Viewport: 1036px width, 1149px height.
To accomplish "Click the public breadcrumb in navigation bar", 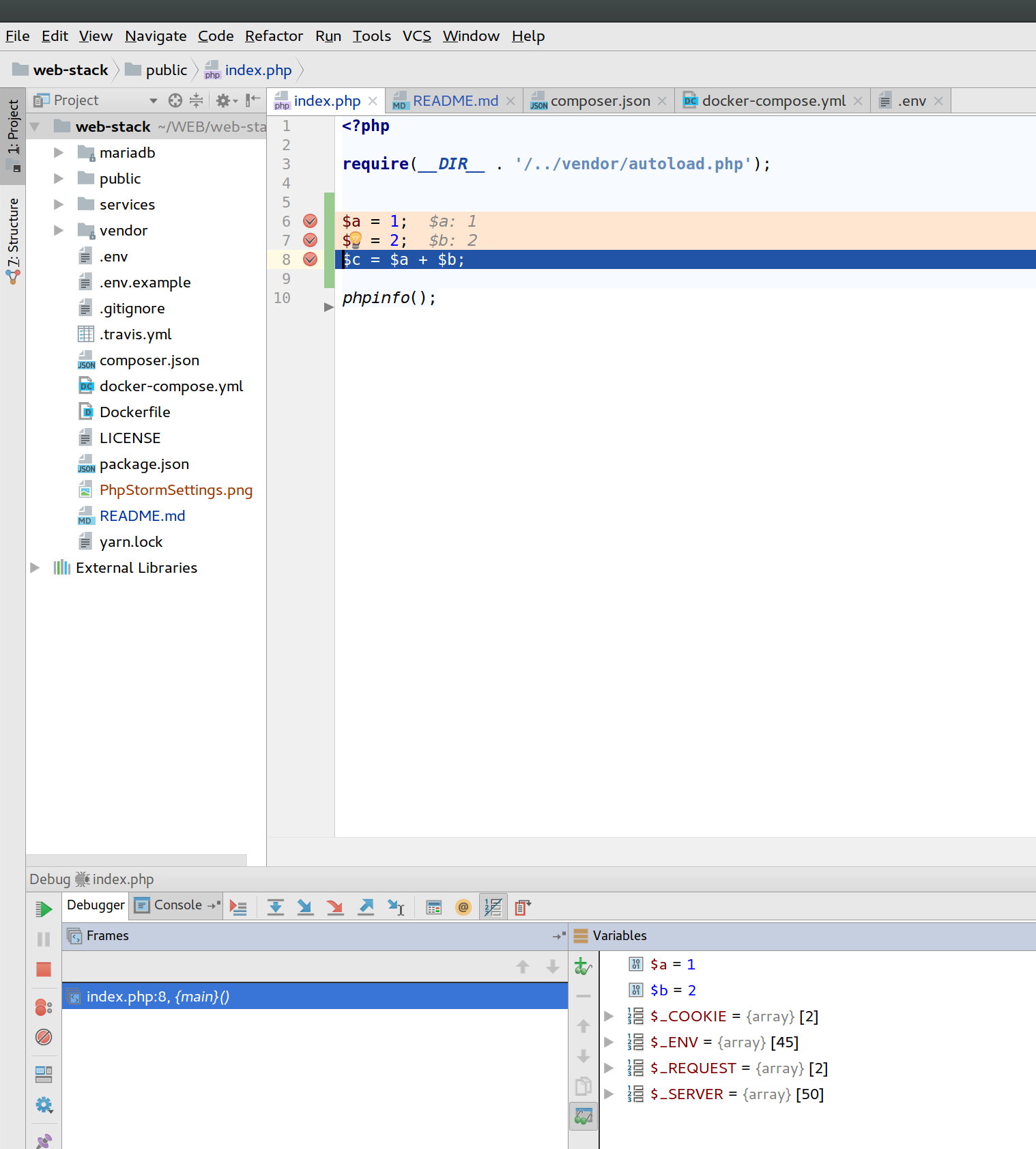I will pos(166,70).
